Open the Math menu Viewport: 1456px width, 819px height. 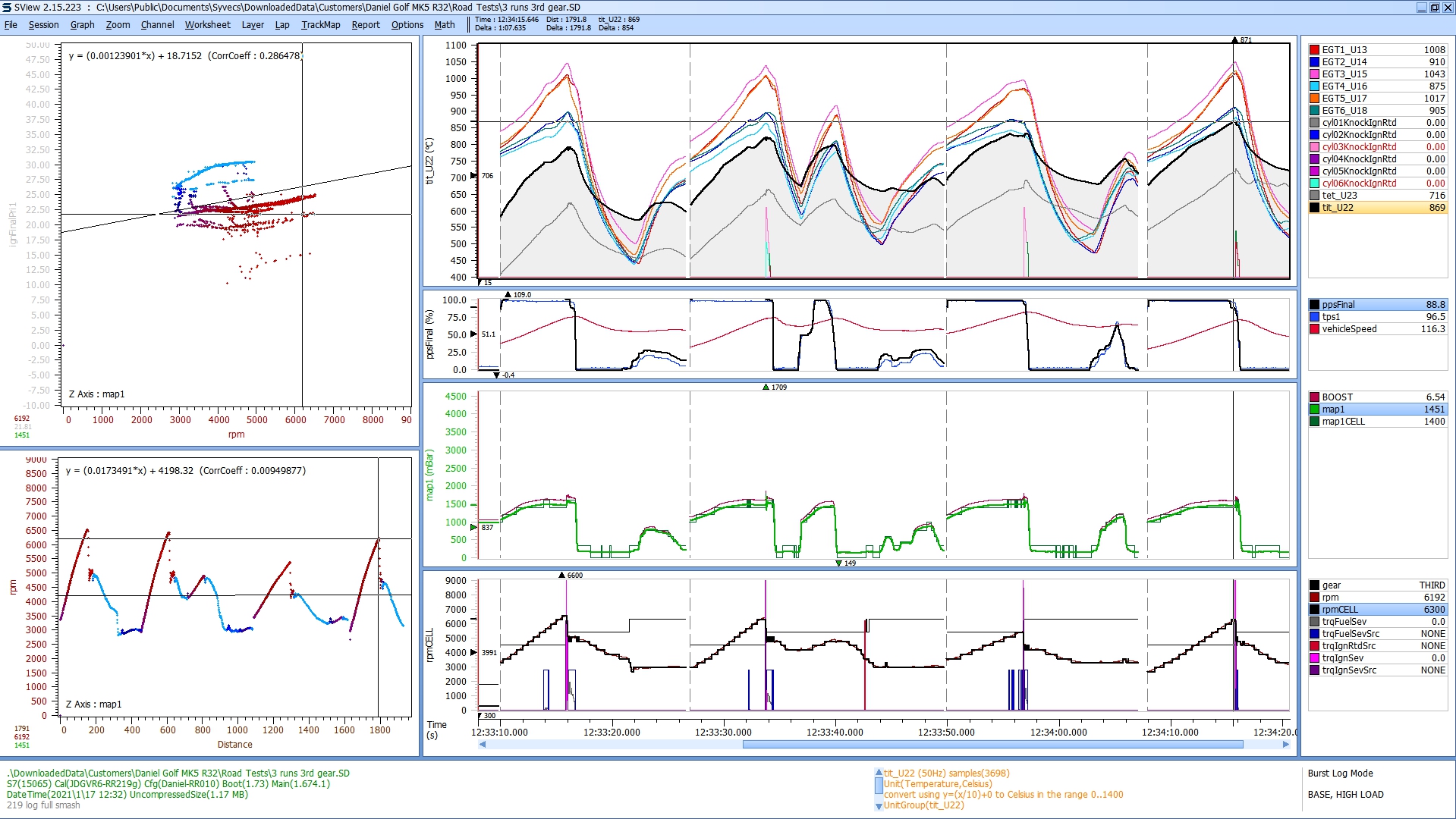pos(445,25)
